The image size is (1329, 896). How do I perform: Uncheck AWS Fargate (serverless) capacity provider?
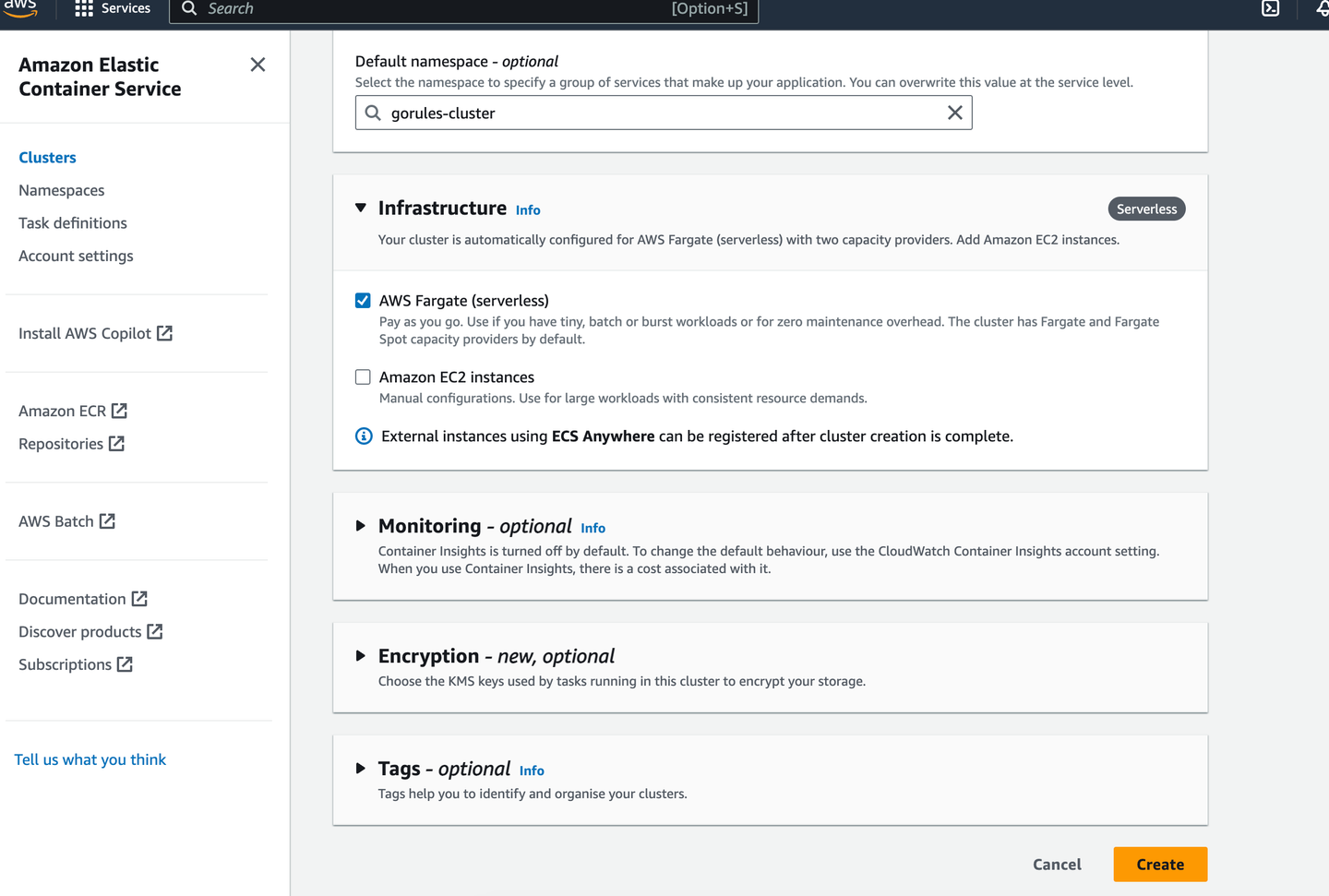(x=362, y=300)
